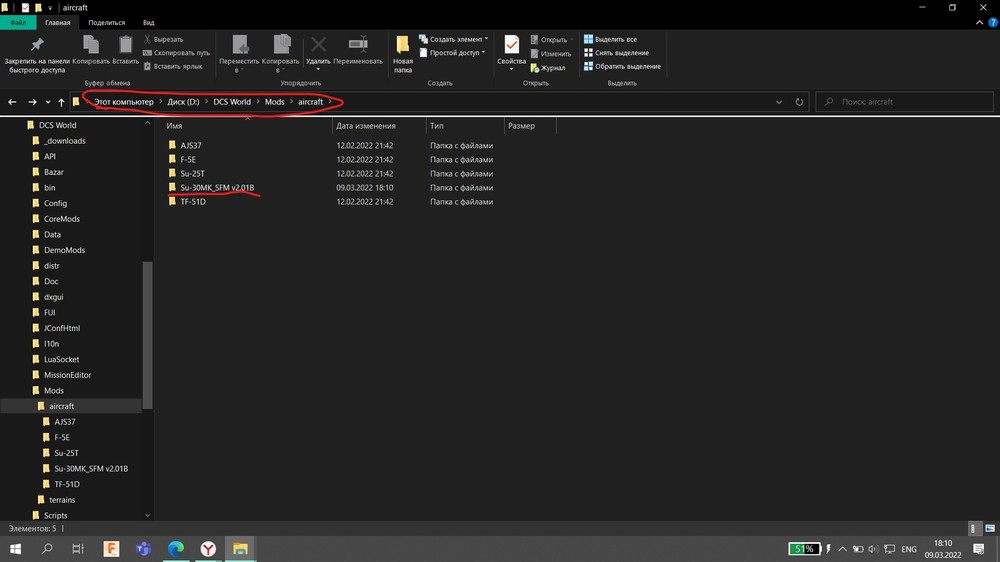Screen dimensions: 1000x562
Task: Open Microsoft Teams from taskbar
Action: coord(143,549)
